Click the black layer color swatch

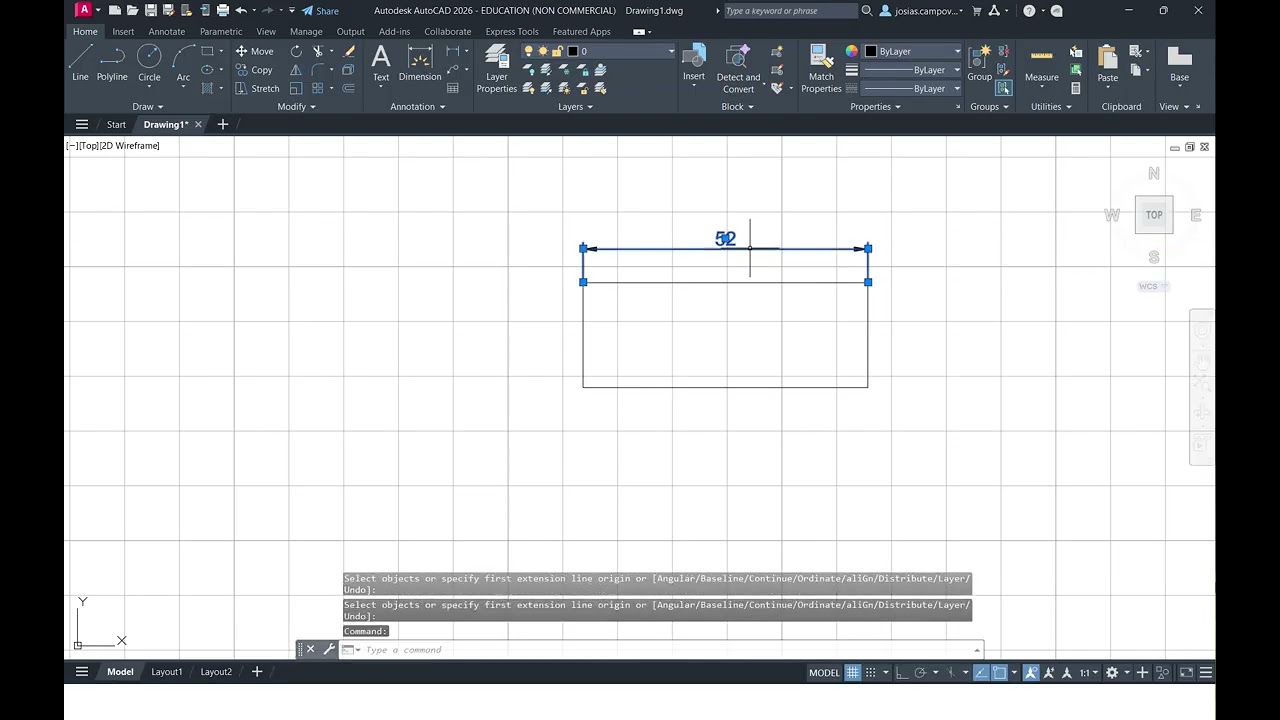click(573, 51)
